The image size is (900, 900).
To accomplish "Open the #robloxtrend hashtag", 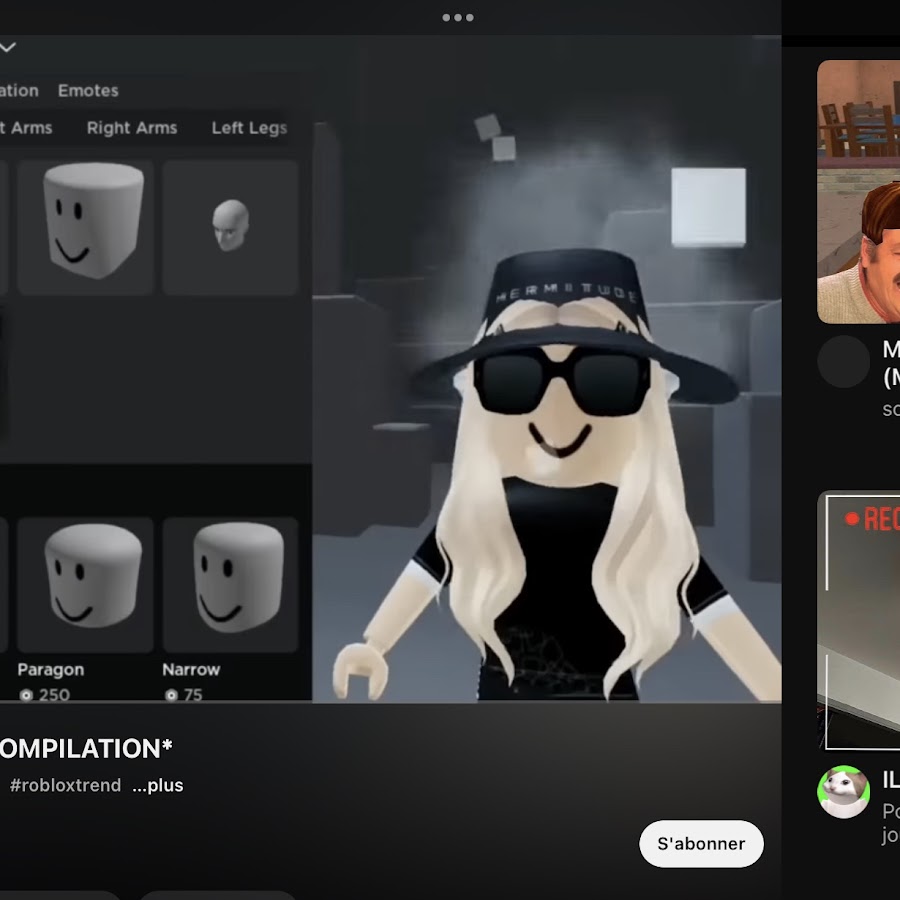I will tap(65, 785).
